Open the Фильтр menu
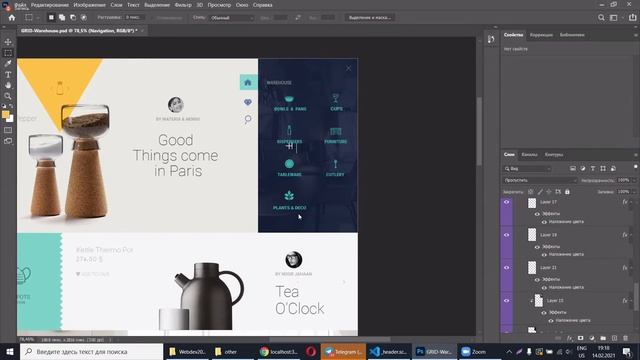The height and width of the screenshot is (360, 640). point(183,5)
